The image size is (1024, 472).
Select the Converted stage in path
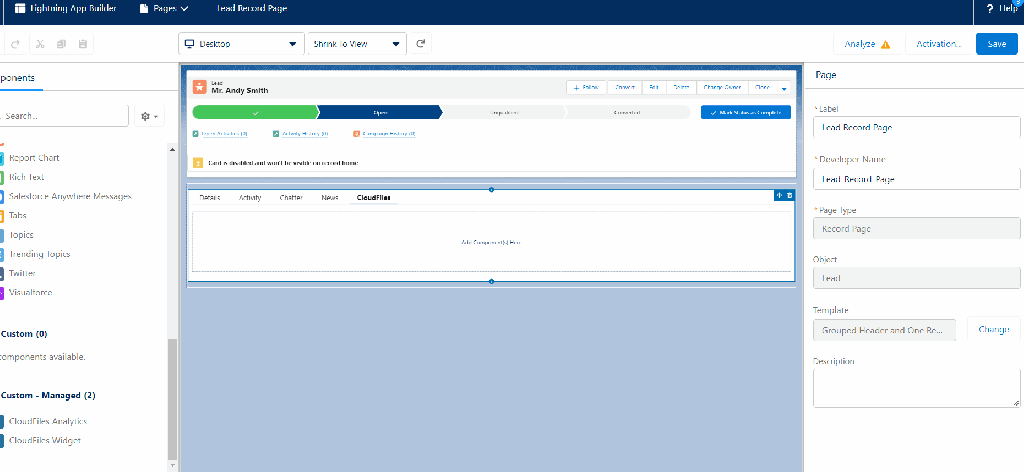[627, 112]
